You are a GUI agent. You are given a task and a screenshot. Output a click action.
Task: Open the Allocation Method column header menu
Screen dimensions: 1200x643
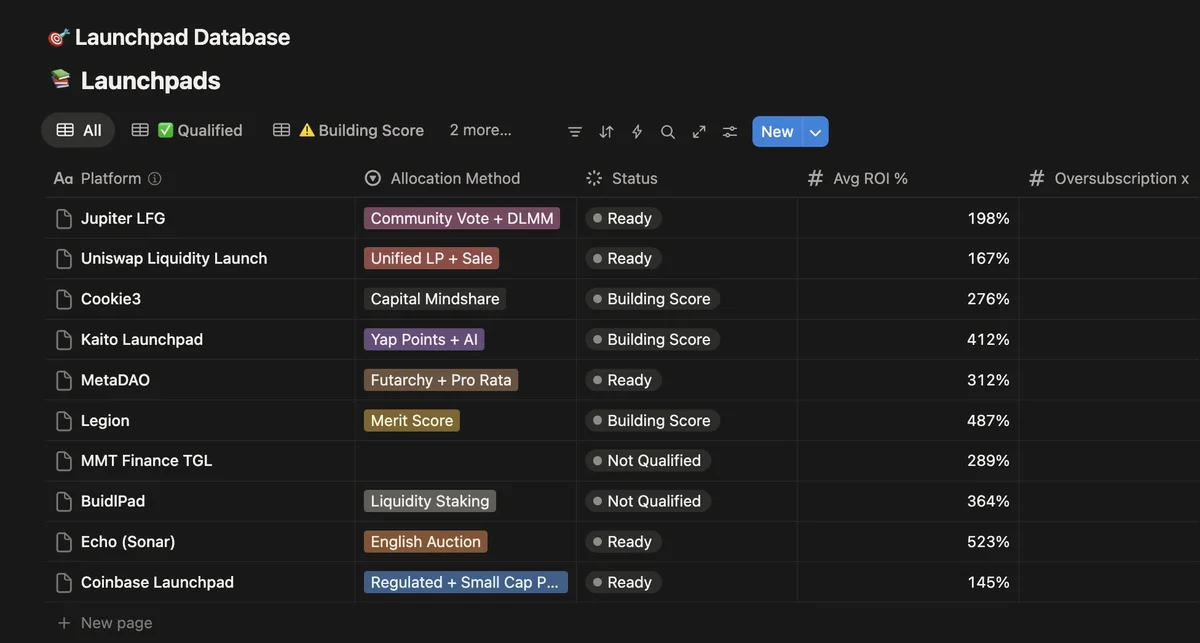click(455, 179)
